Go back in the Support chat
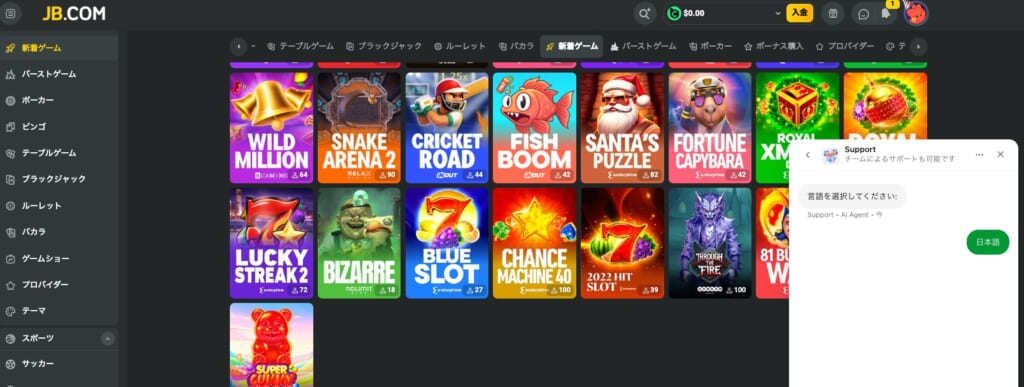 807,155
